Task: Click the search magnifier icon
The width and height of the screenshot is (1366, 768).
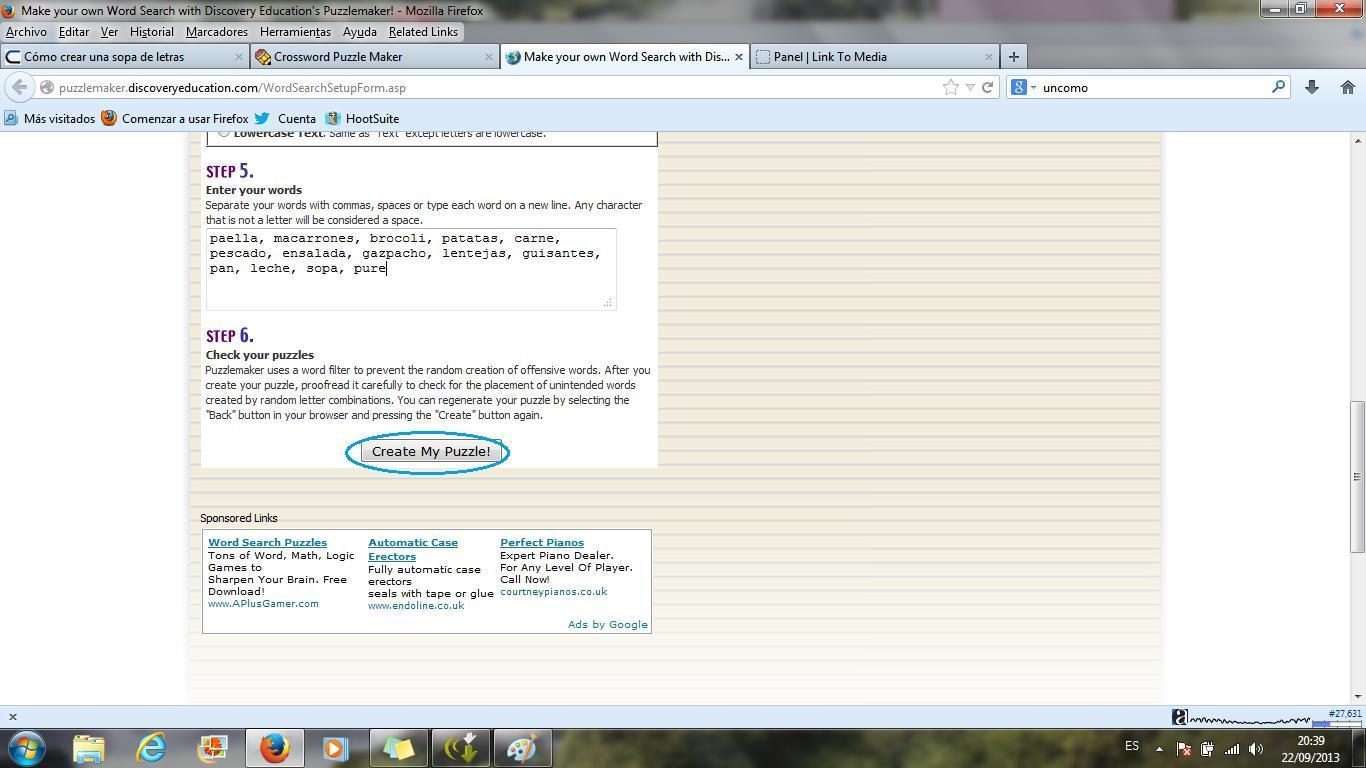Action: tap(1277, 87)
